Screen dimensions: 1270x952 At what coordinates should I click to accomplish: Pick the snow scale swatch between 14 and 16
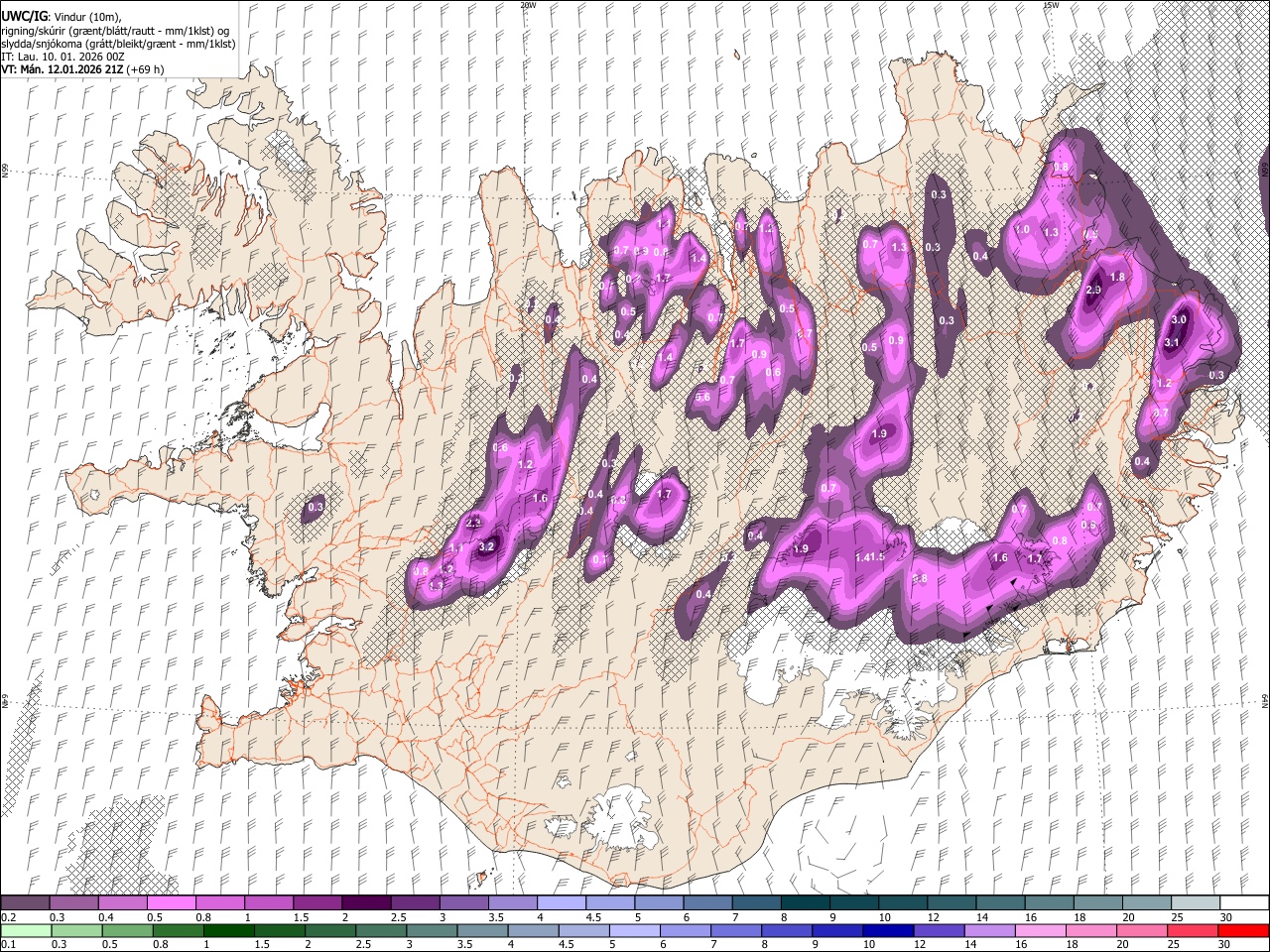pos(999,902)
